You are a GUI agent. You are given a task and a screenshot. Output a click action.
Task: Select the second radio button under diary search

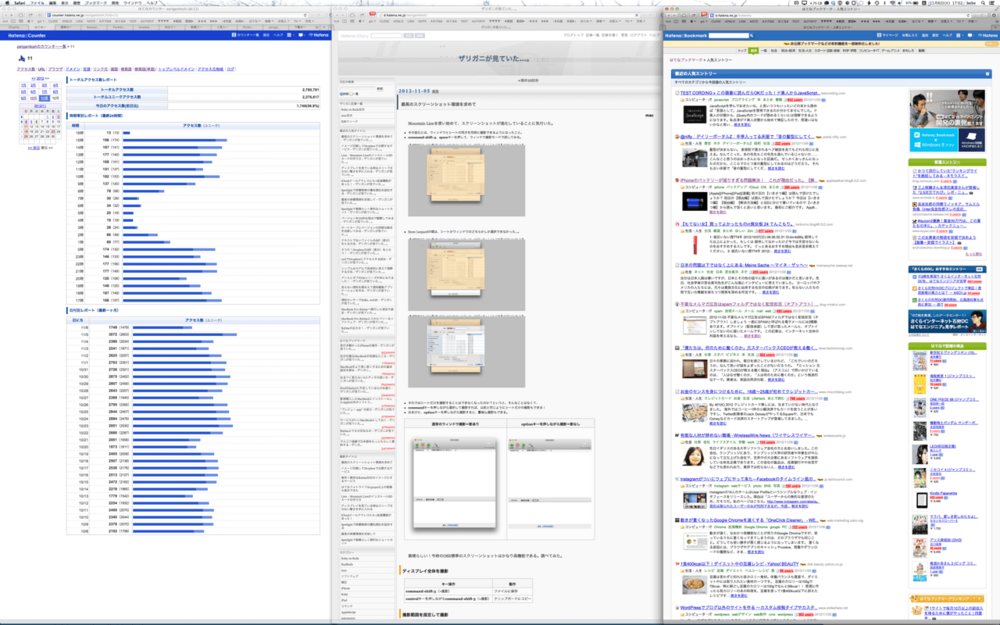[x=351, y=94]
